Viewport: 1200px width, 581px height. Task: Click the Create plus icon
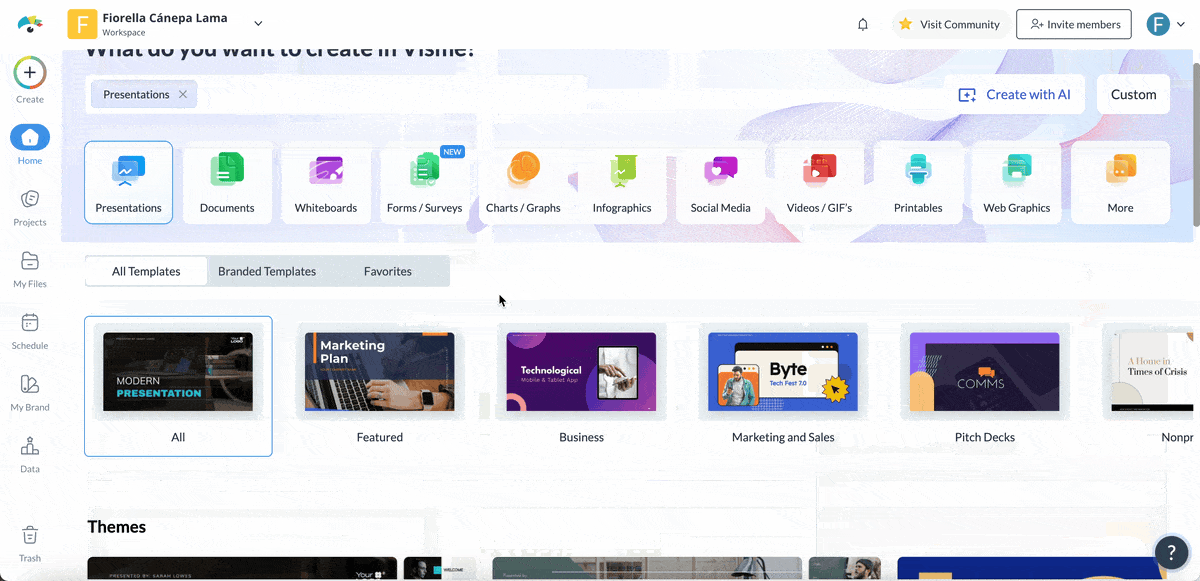30,73
